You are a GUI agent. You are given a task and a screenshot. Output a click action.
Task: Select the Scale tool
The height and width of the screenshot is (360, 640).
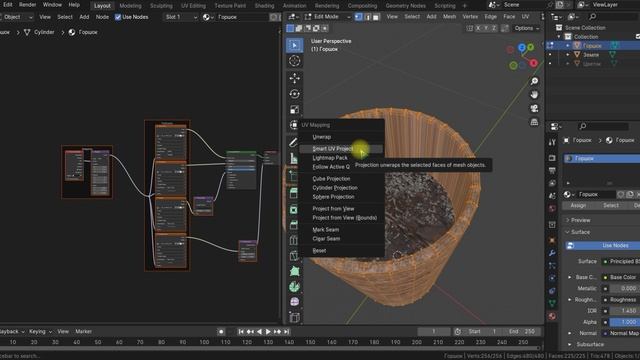pyautogui.click(x=294, y=110)
